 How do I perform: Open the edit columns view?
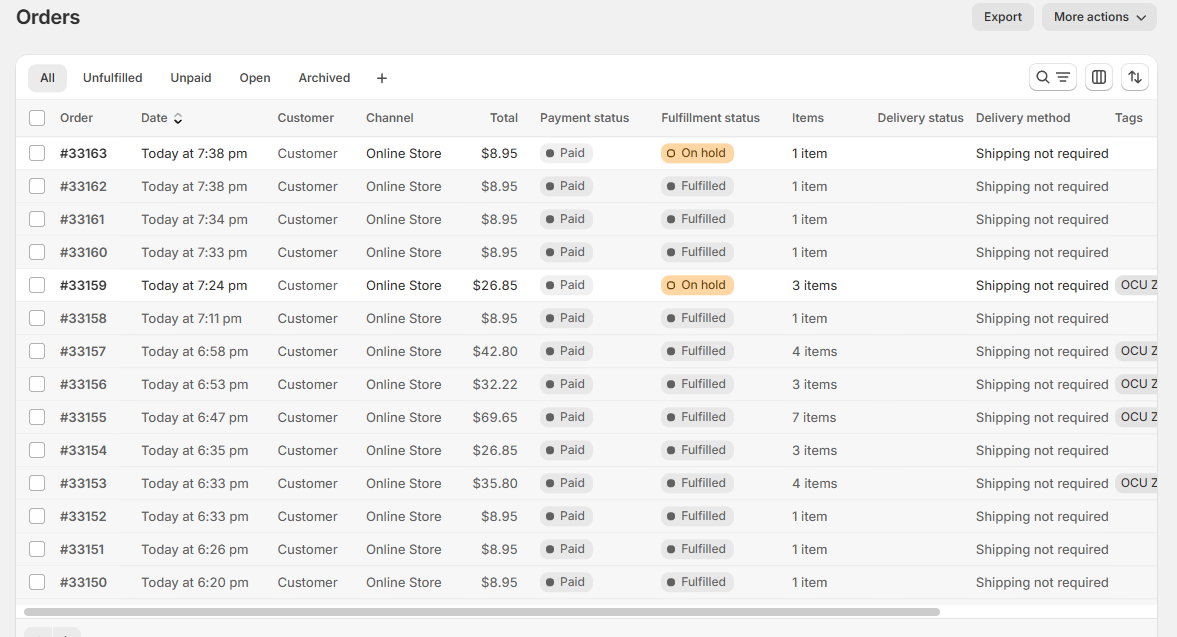pos(1099,77)
